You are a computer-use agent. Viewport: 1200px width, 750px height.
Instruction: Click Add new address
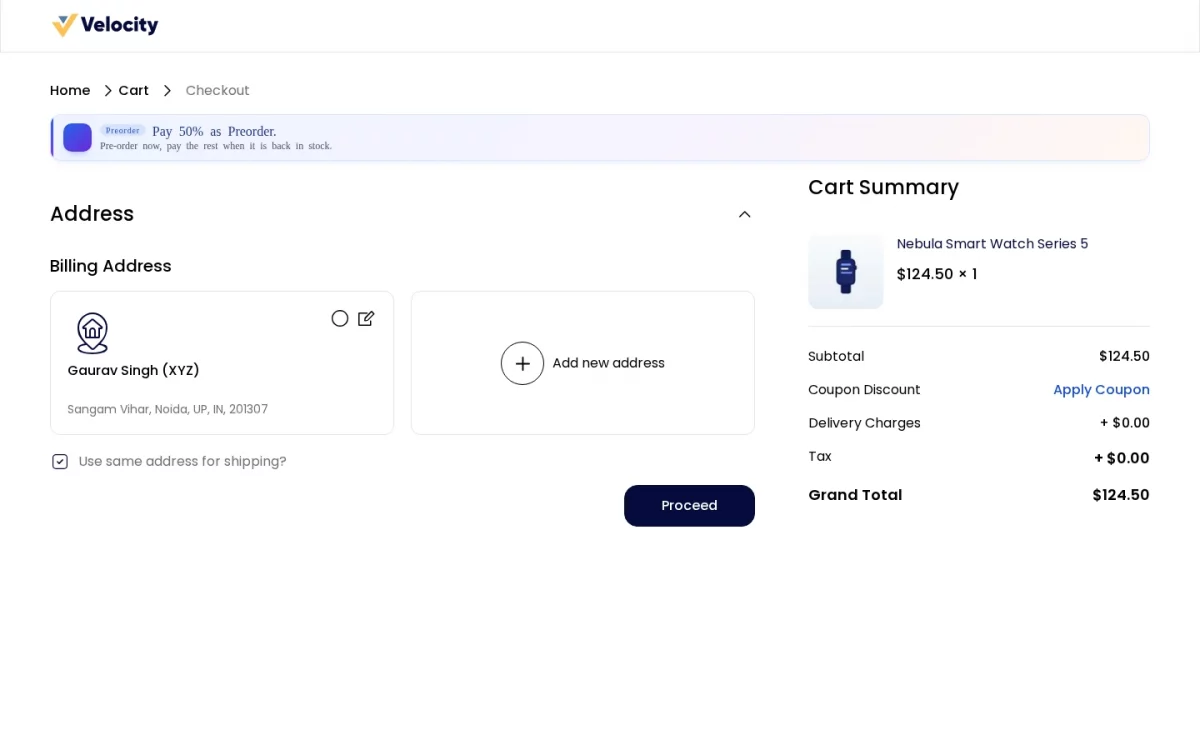pos(608,363)
